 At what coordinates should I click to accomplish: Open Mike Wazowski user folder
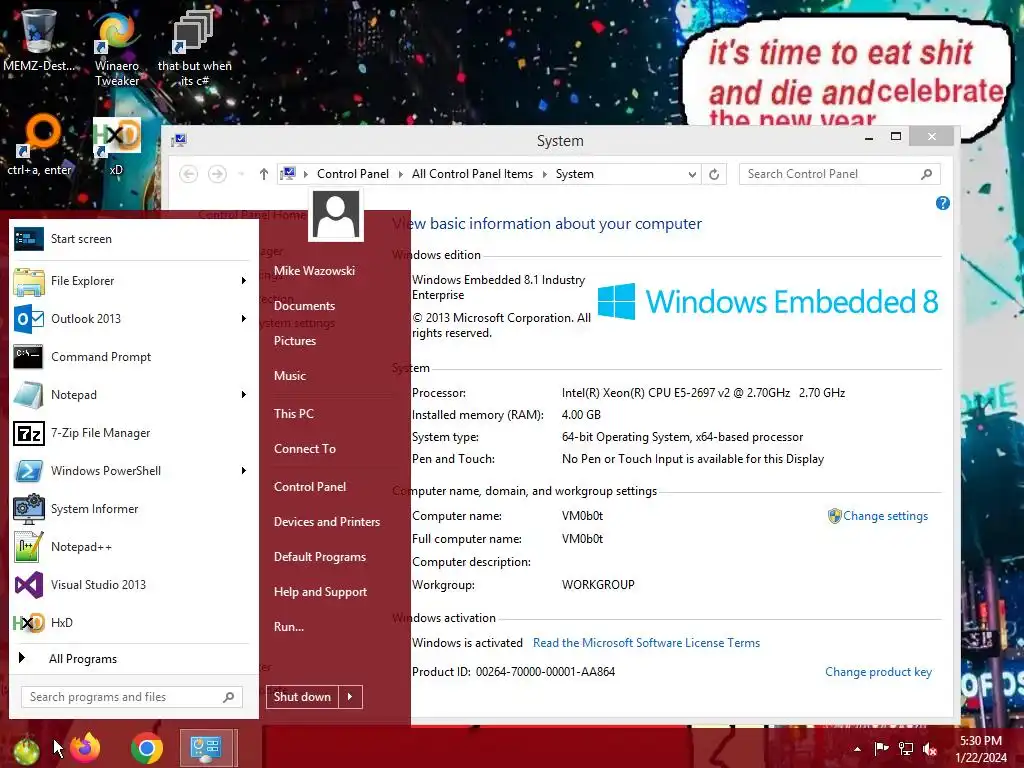314,270
